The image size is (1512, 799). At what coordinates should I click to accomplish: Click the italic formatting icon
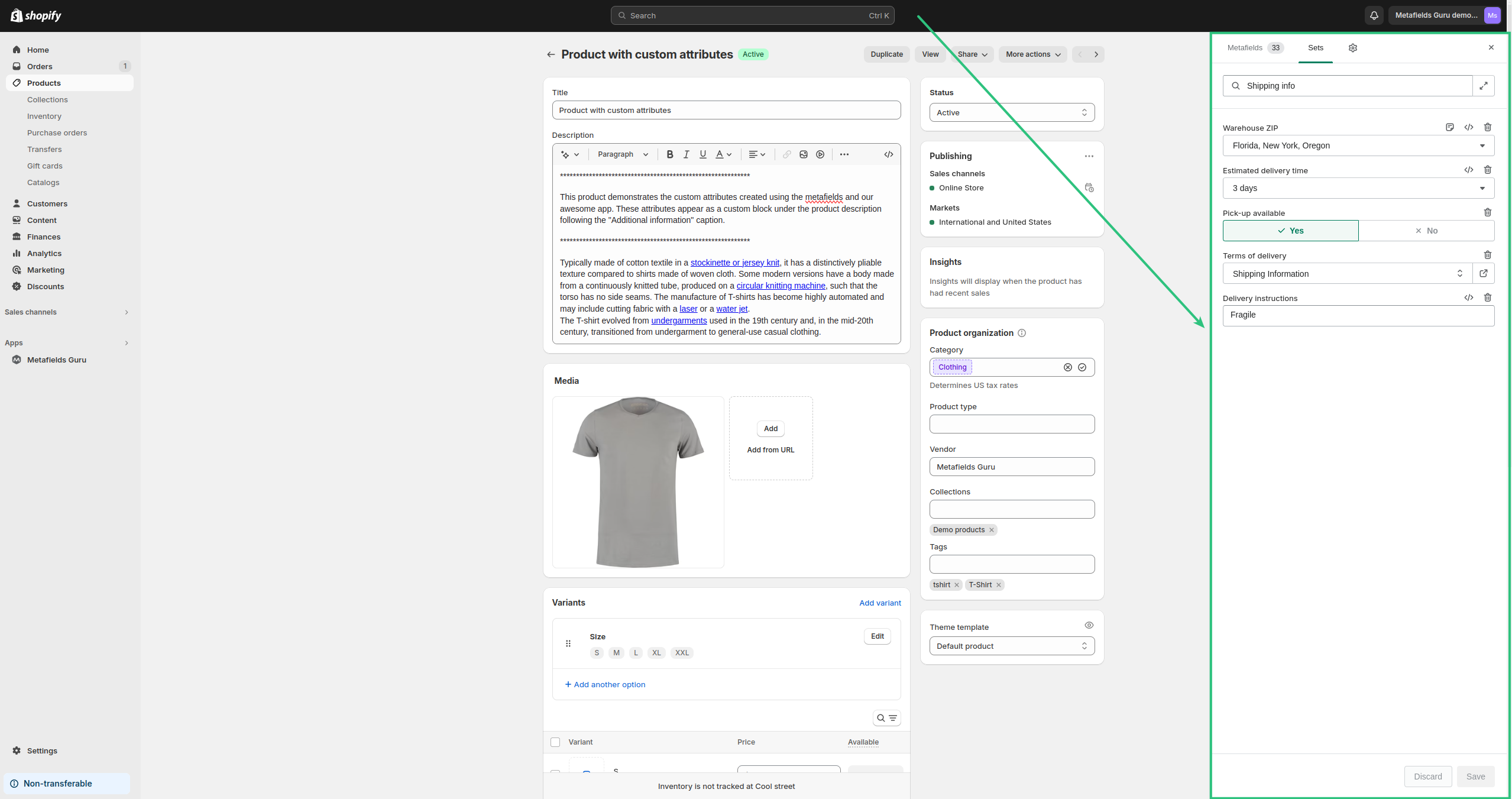pyautogui.click(x=686, y=154)
